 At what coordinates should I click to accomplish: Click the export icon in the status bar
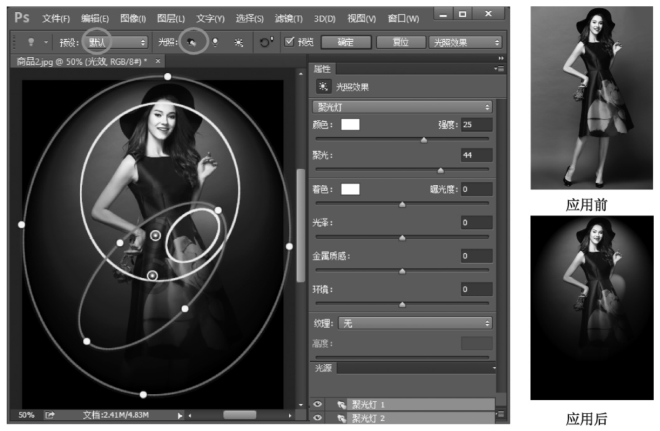(x=49, y=414)
